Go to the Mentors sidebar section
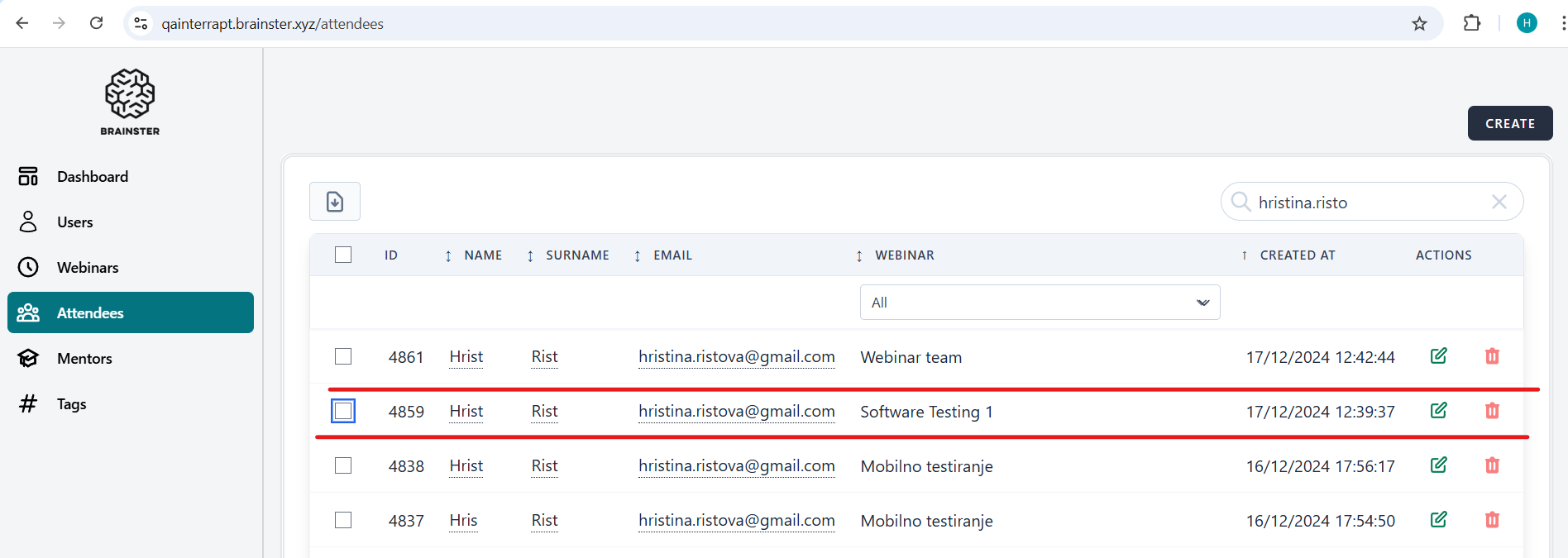The height and width of the screenshot is (558, 1568). [x=84, y=359]
